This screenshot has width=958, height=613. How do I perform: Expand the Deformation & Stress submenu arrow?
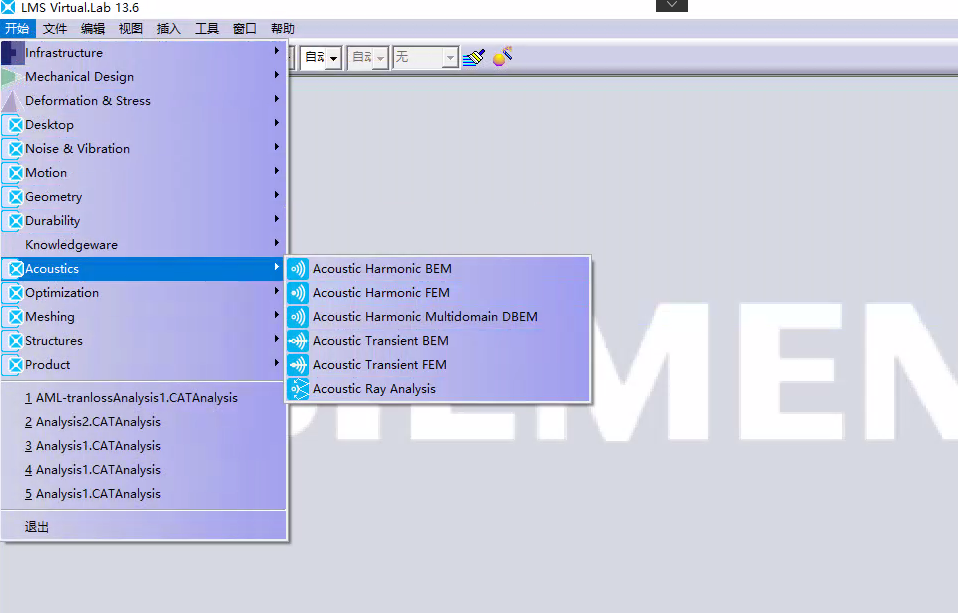click(x=277, y=98)
